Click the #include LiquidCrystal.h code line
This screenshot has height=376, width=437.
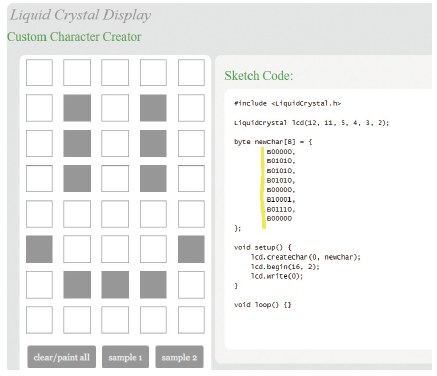click(x=287, y=103)
